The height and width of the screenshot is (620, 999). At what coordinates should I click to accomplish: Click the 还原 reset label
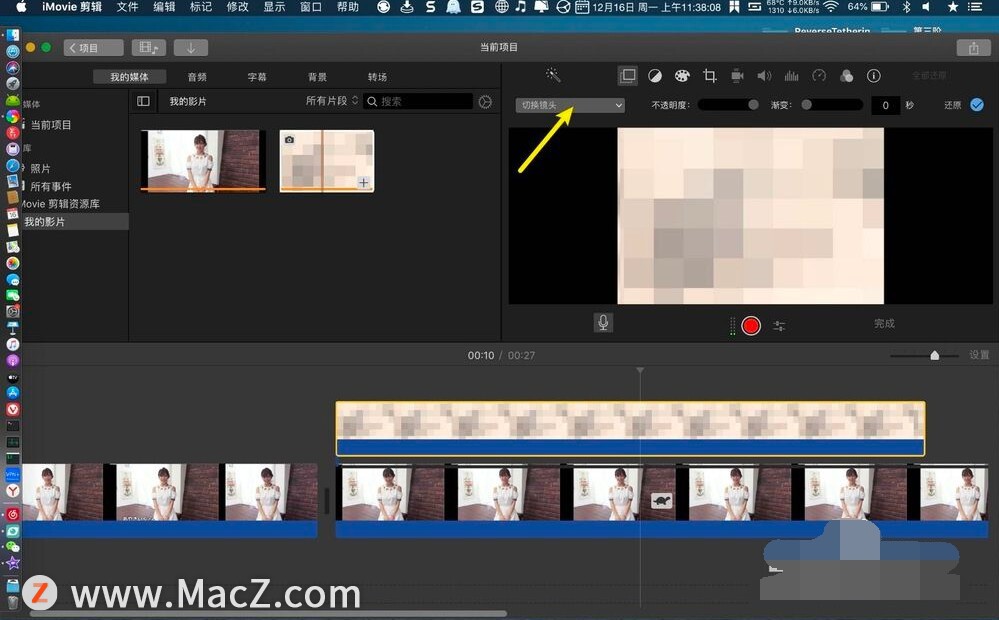pos(952,105)
